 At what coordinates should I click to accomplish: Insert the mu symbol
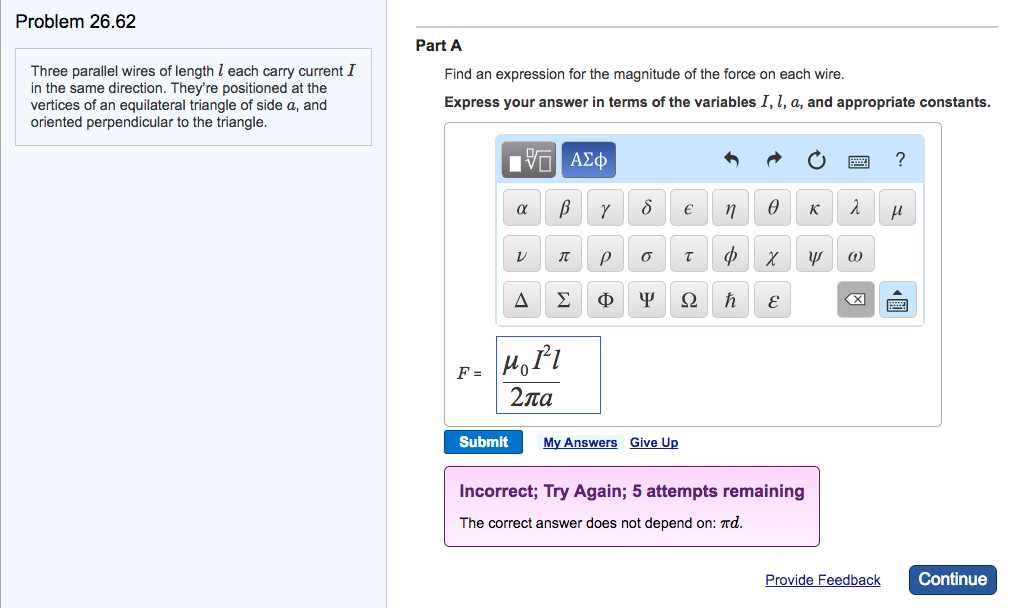click(x=896, y=209)
